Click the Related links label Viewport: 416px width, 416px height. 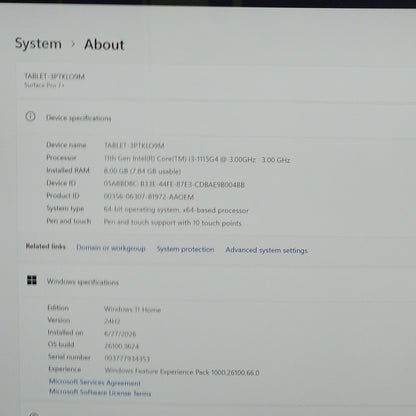click(x=45, y=246)
